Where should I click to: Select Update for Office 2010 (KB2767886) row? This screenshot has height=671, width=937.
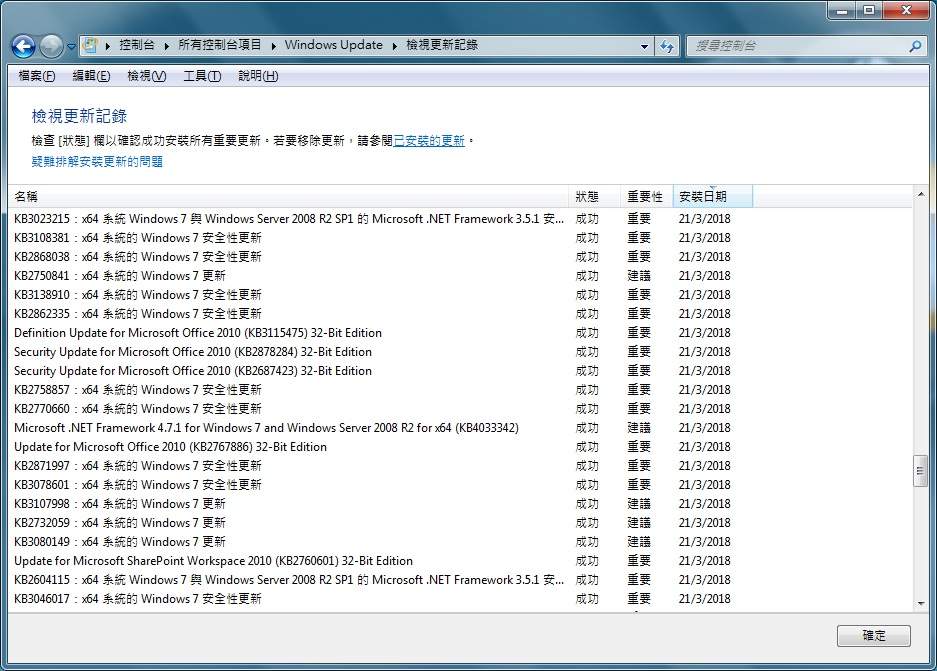coord(460,447)
